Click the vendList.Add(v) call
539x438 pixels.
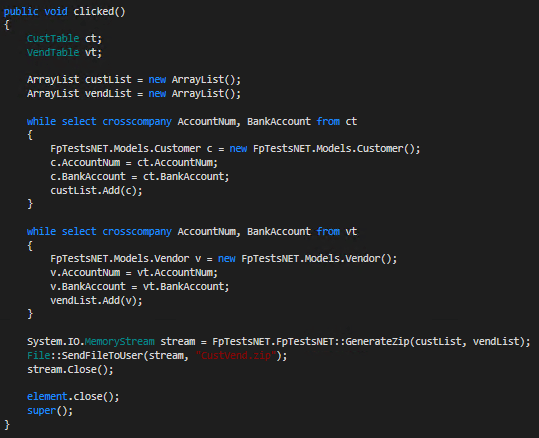(x=96, y=300)
